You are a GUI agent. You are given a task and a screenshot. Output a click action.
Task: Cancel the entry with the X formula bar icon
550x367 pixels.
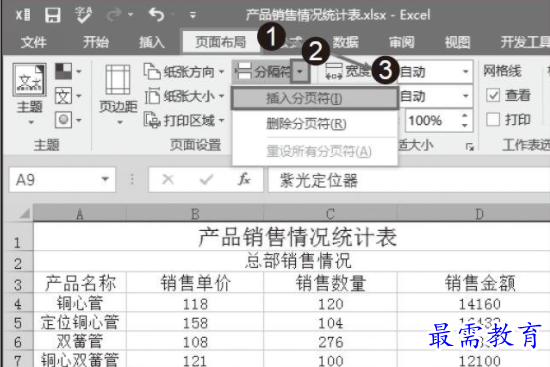[168, 180]
